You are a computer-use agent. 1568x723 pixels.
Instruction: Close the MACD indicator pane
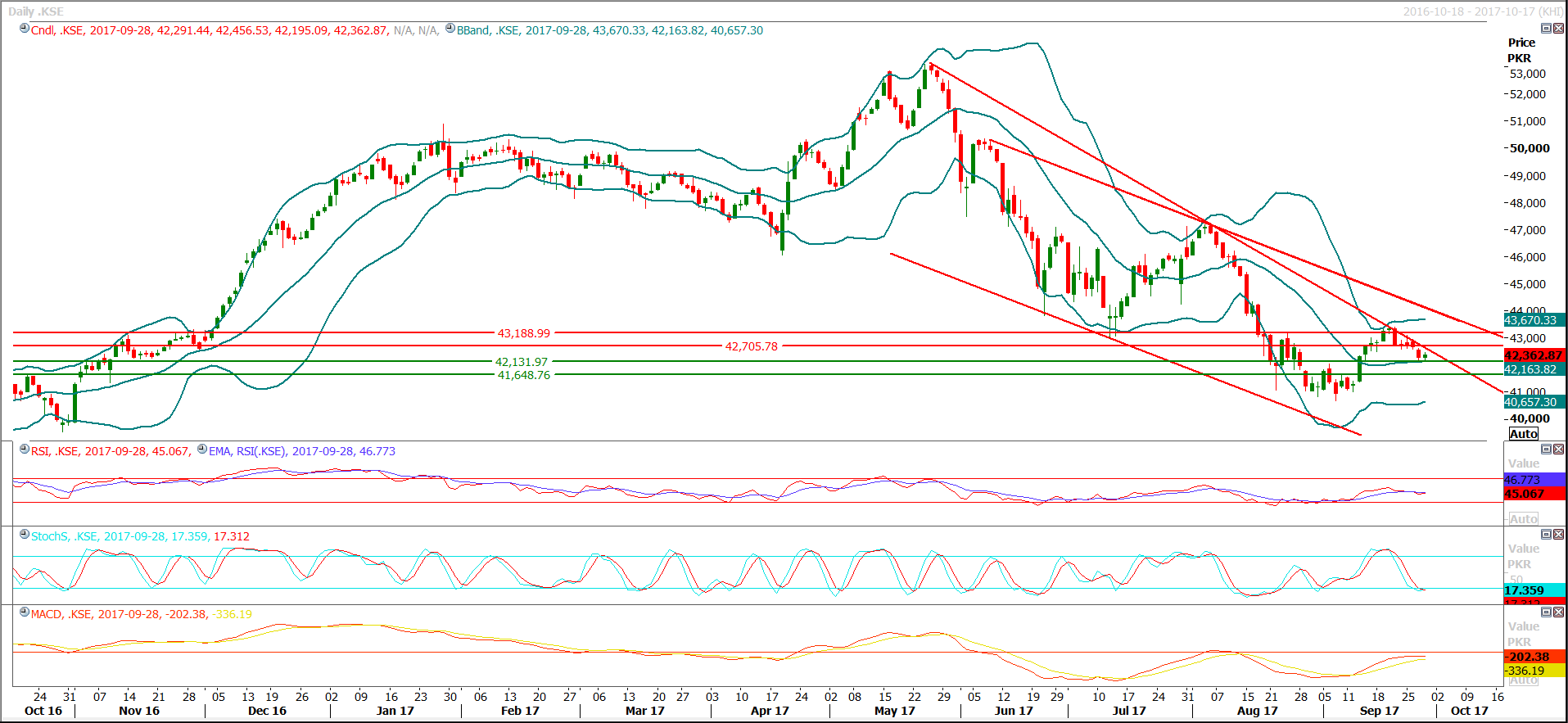(x=1558, y=612)
